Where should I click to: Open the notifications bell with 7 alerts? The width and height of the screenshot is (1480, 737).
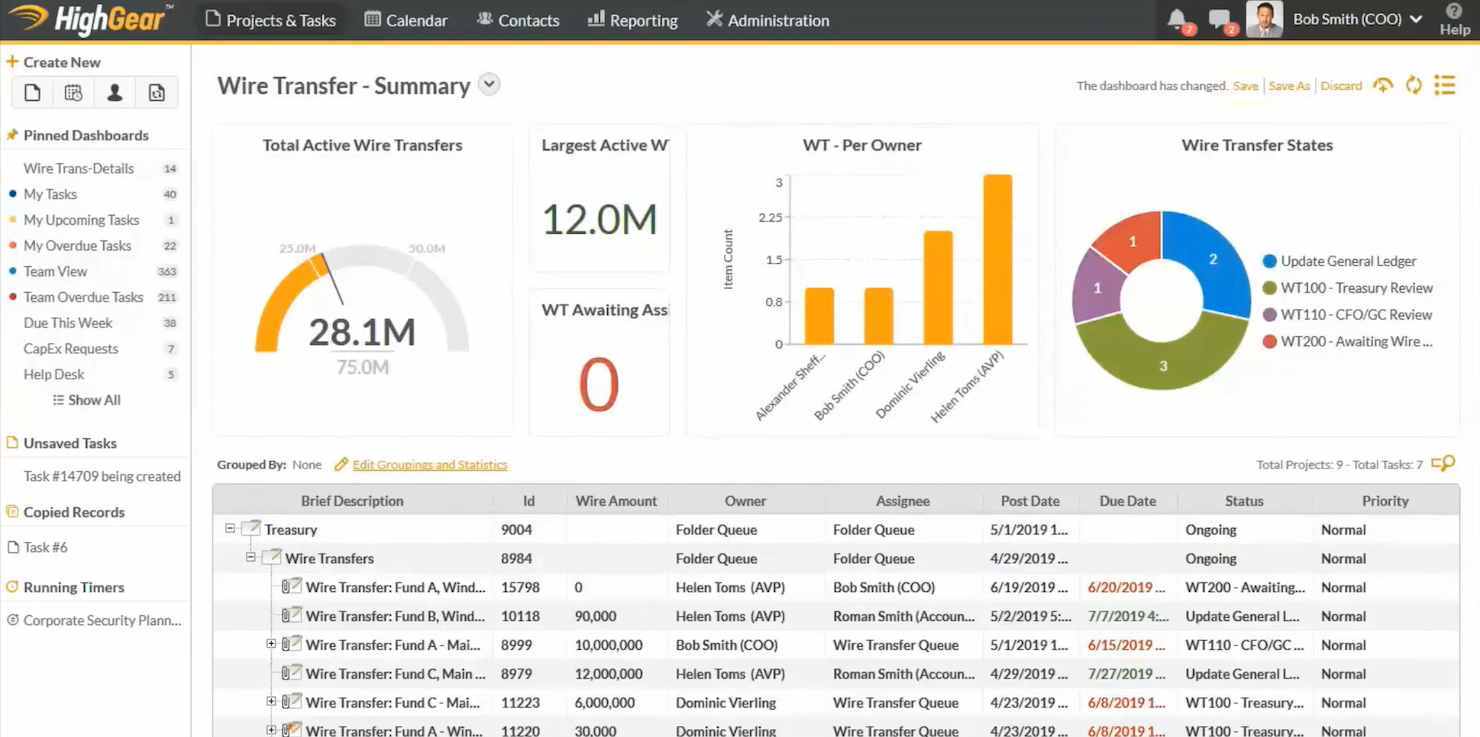[1179, 20]
